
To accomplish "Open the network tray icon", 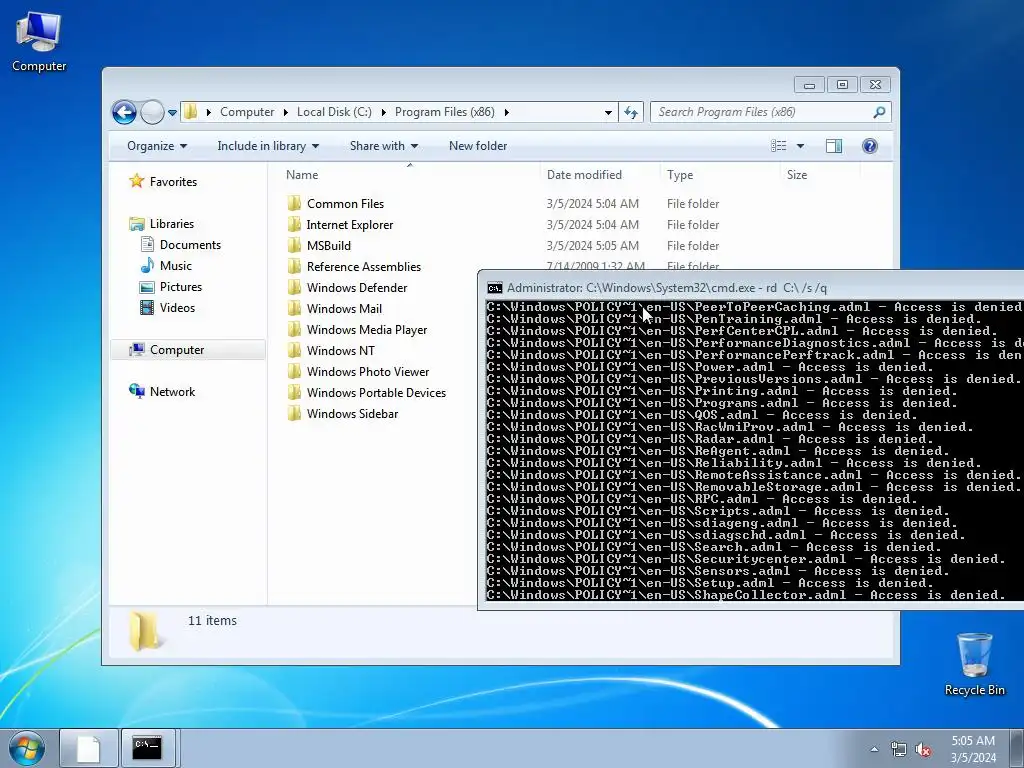I will point(899,749).
